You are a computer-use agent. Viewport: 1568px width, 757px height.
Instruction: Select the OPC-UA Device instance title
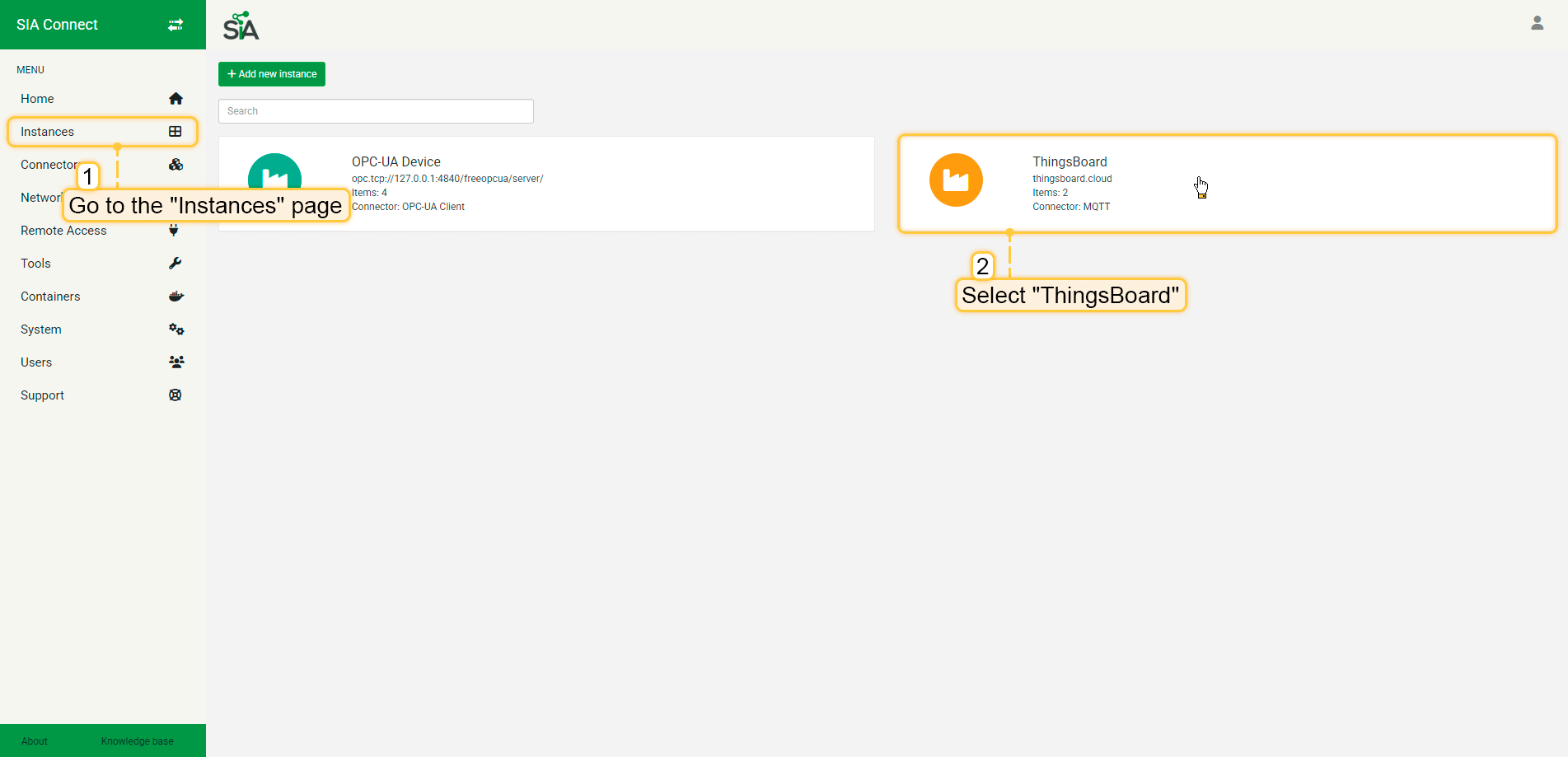tap(396, 162)
